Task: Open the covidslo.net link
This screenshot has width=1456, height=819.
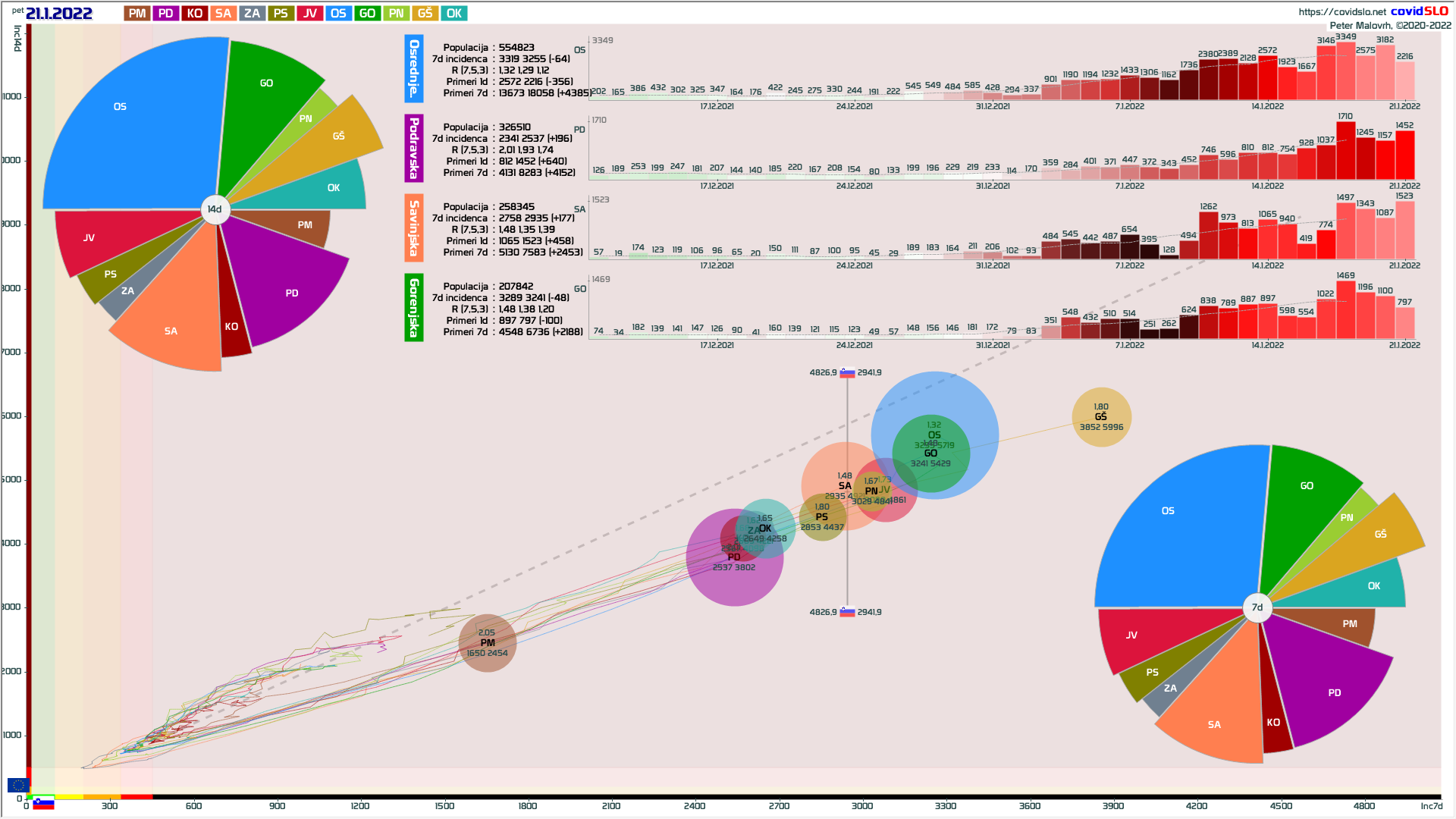Action: tap(1341, 11)
